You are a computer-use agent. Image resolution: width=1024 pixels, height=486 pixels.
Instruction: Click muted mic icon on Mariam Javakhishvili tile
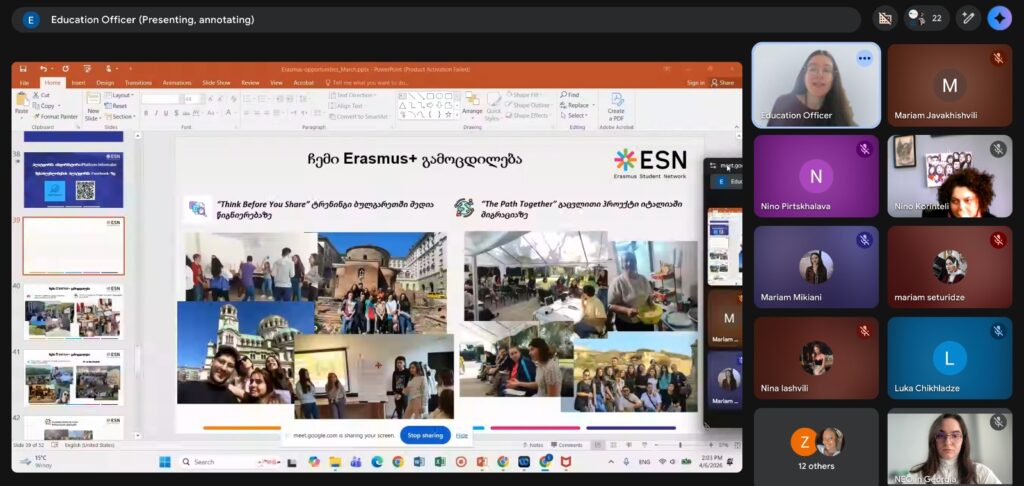(997, 58)
